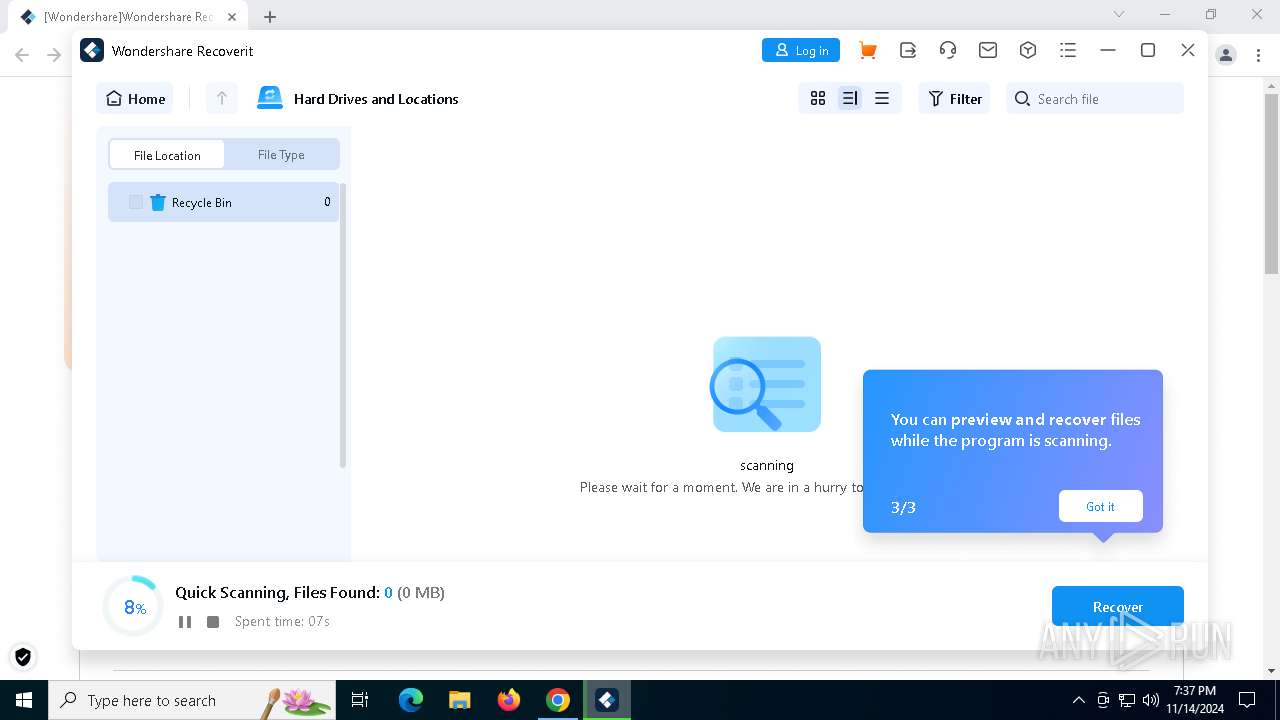Open customer support headset icon
This screenshot has height=720, width=1280.
tap(948, 50)
